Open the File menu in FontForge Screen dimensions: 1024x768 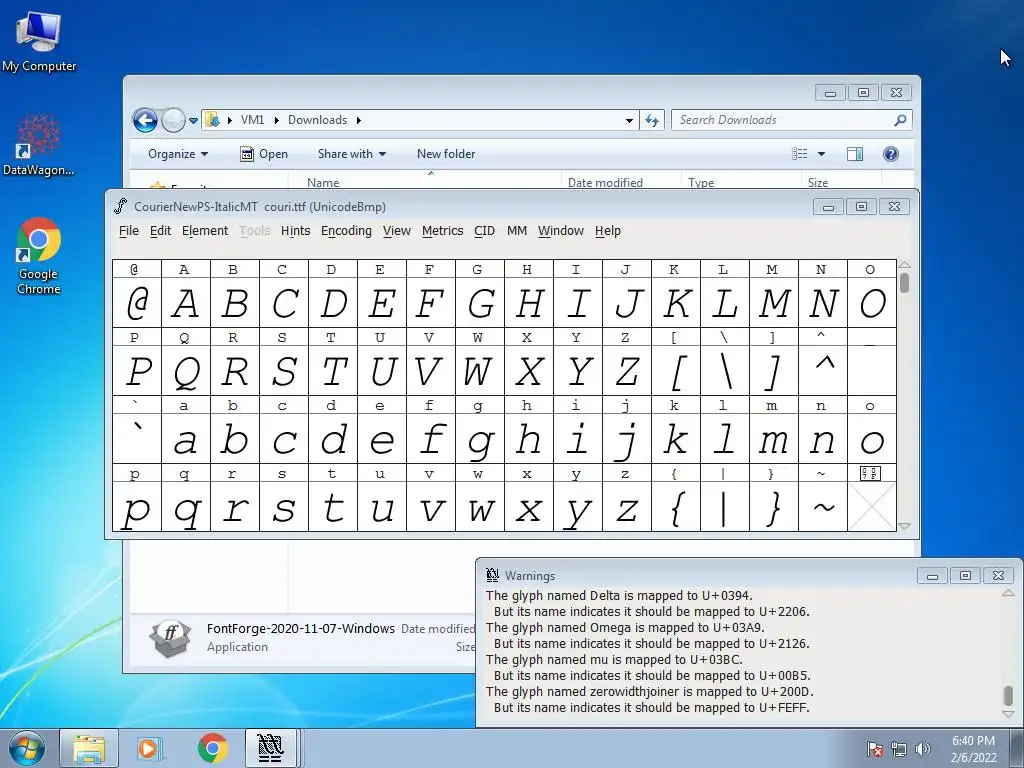pos(129,231)
